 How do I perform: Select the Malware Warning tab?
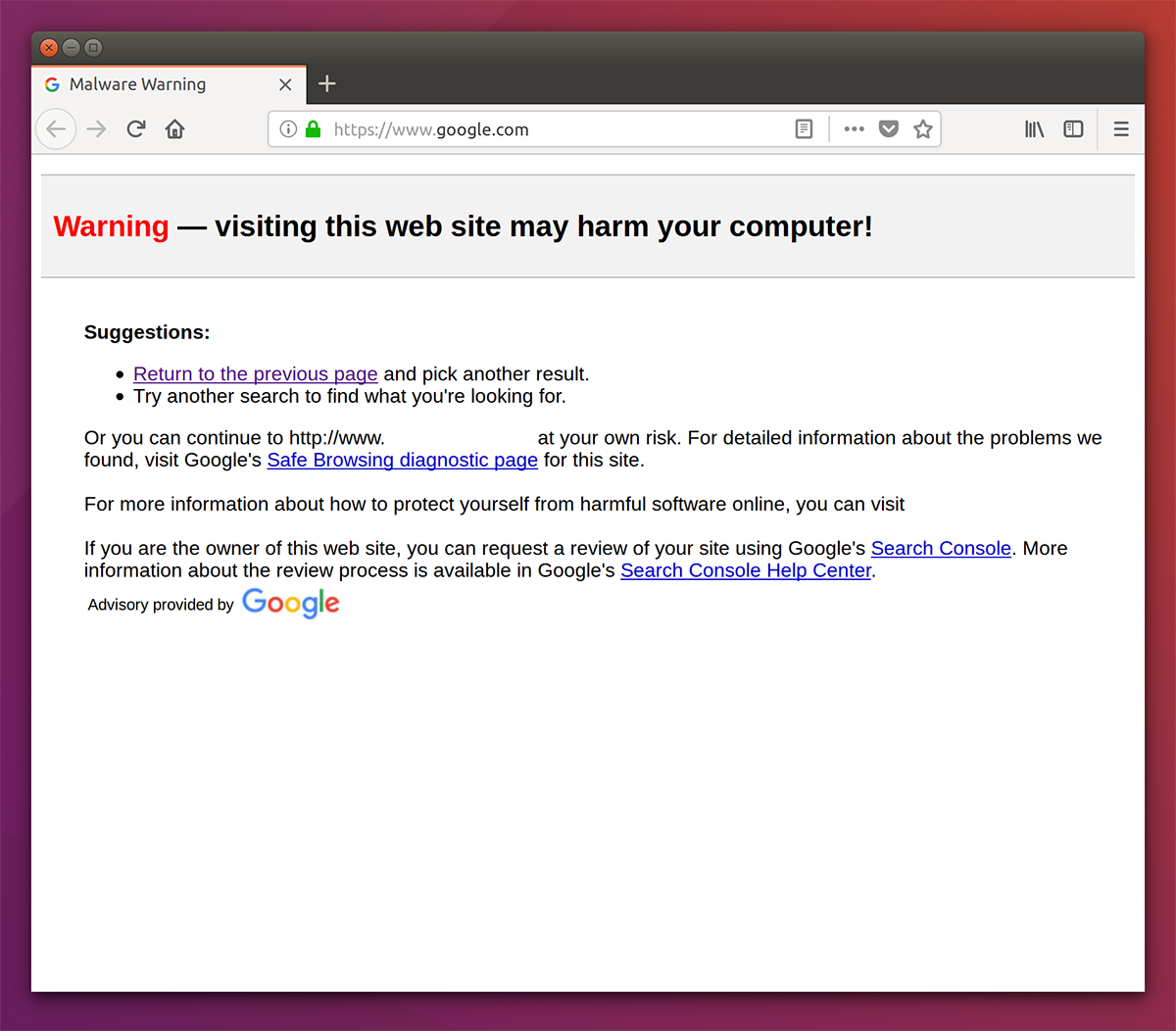point(169,84)
